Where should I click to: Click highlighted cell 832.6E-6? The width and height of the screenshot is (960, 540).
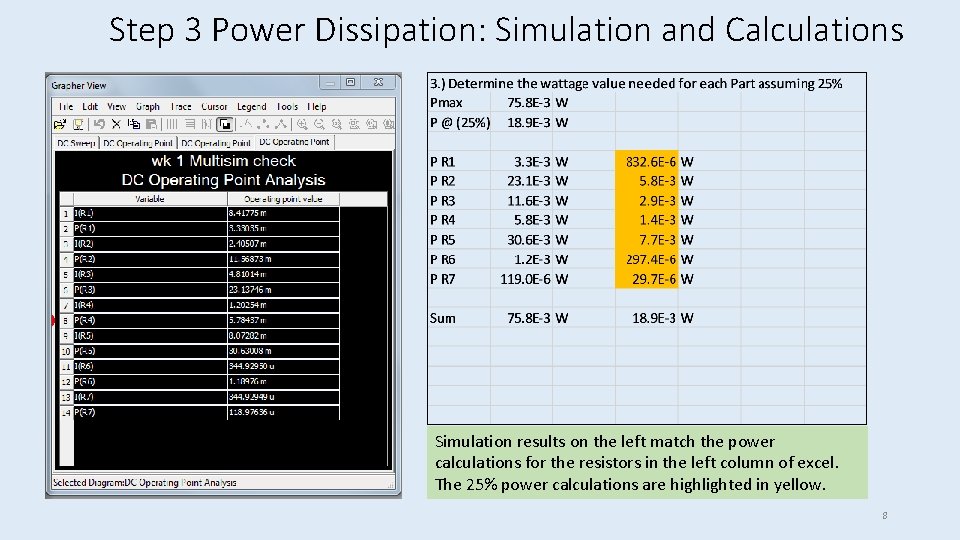point(647,162)
